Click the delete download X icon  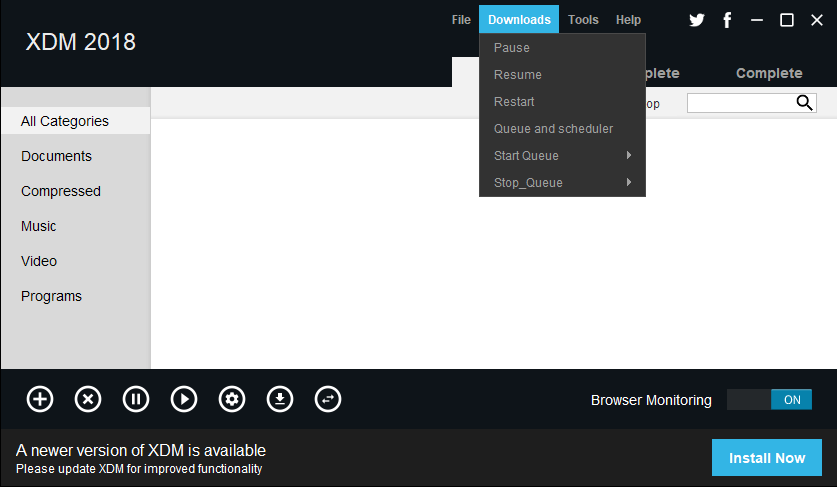(x=88, y=399)
